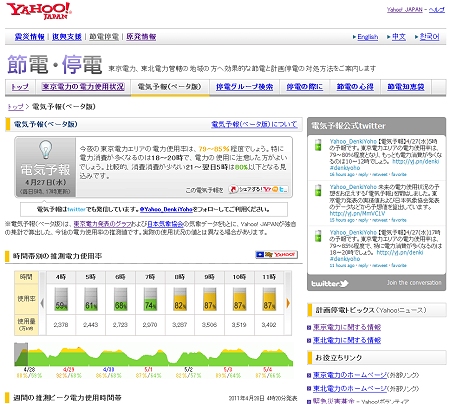The image size is (450, 404).
Task: Open the hashtag #denkiyoho in the first tweet
Action: point(345,168)
